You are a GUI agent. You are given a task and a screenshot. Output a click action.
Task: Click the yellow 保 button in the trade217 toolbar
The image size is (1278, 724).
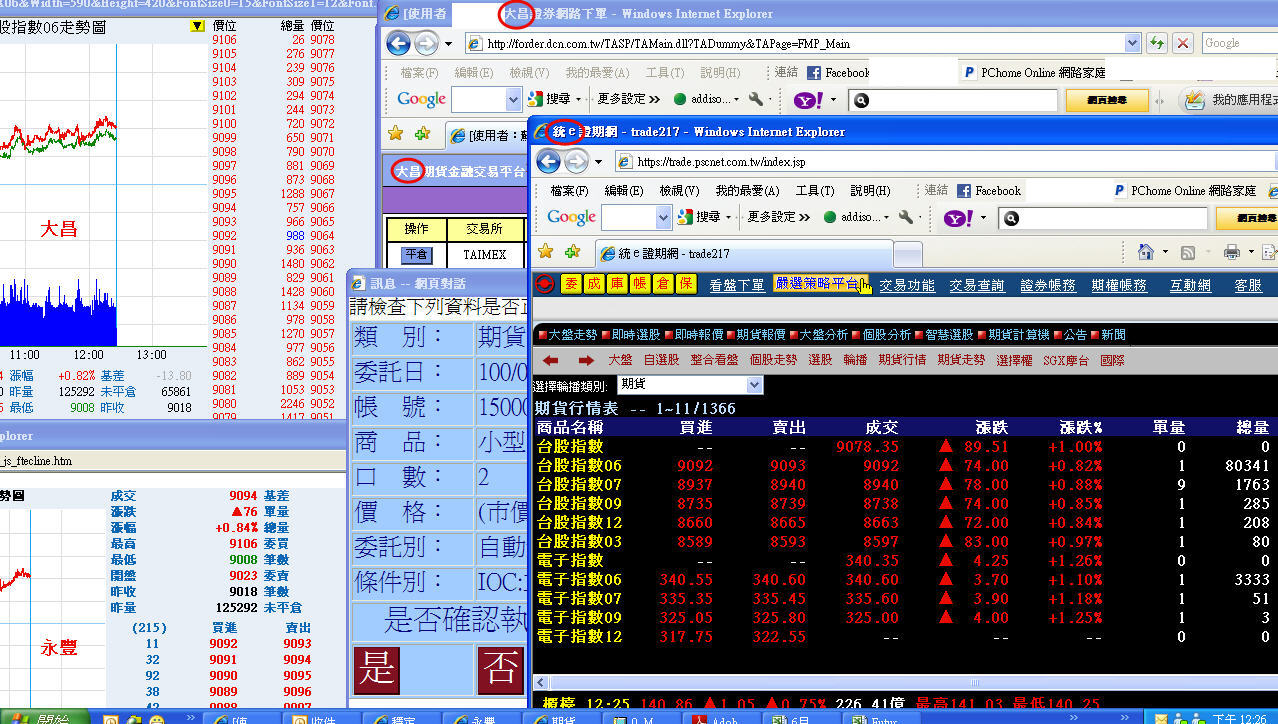tap(685, 285)
